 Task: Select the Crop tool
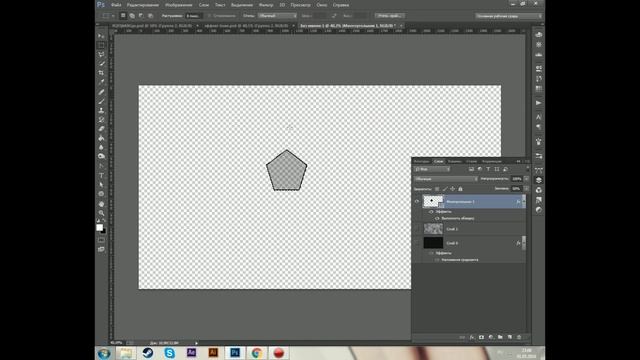[x=101, y=73]
